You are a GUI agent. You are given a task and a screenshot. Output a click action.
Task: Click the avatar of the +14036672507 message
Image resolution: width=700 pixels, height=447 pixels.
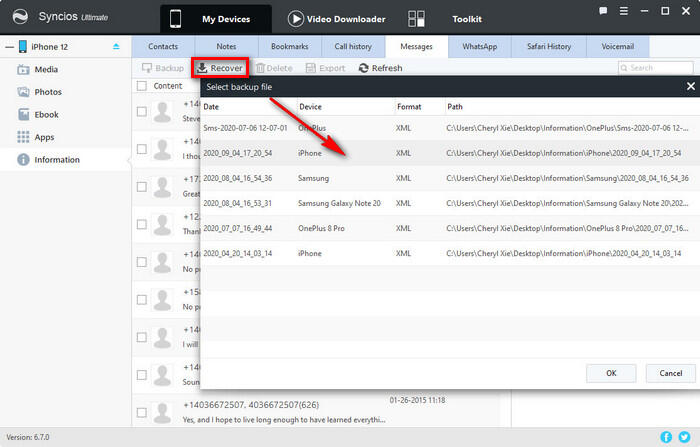tap(162, 412)
